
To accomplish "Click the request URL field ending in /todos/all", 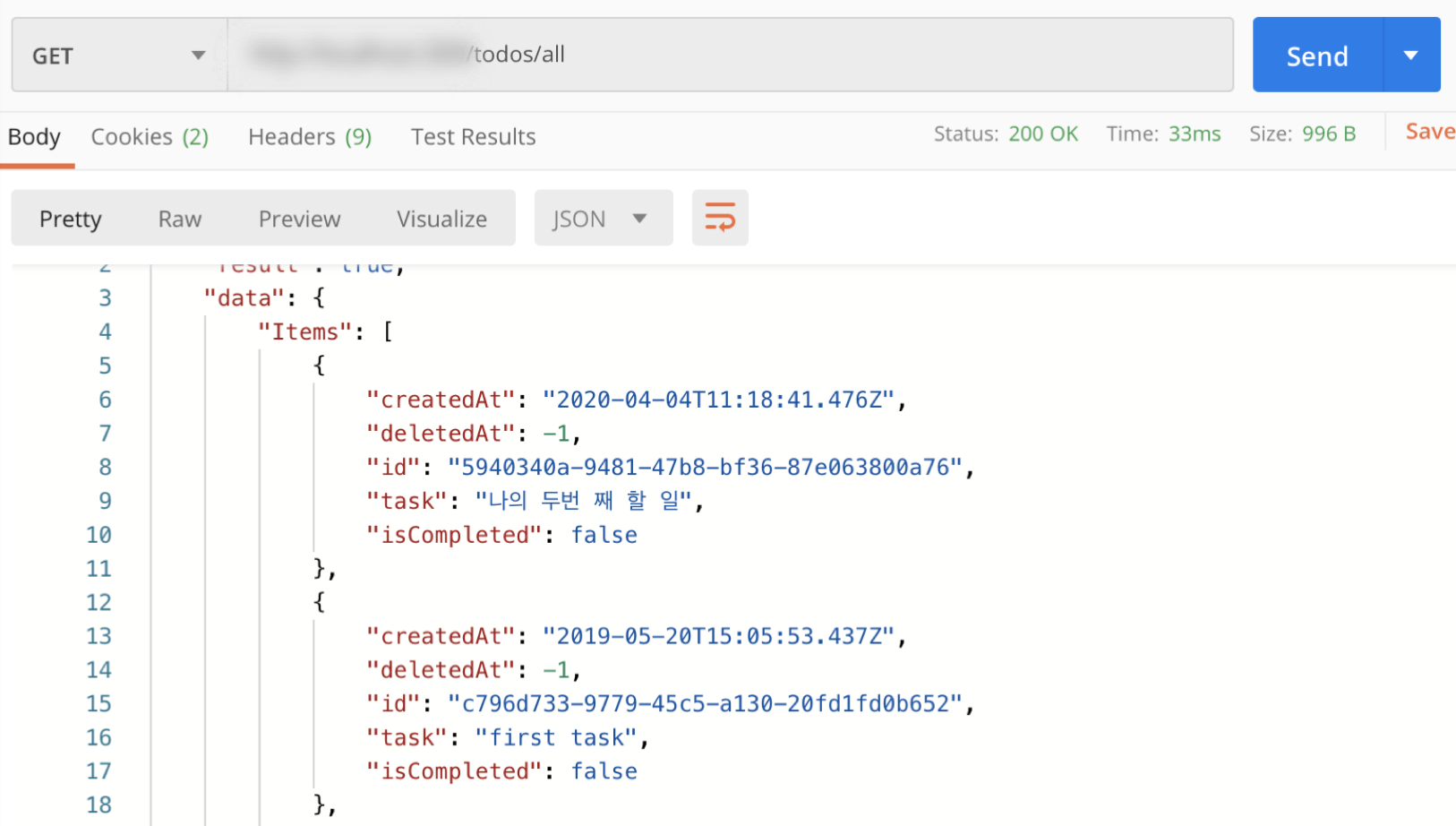I will click(730, 55).
